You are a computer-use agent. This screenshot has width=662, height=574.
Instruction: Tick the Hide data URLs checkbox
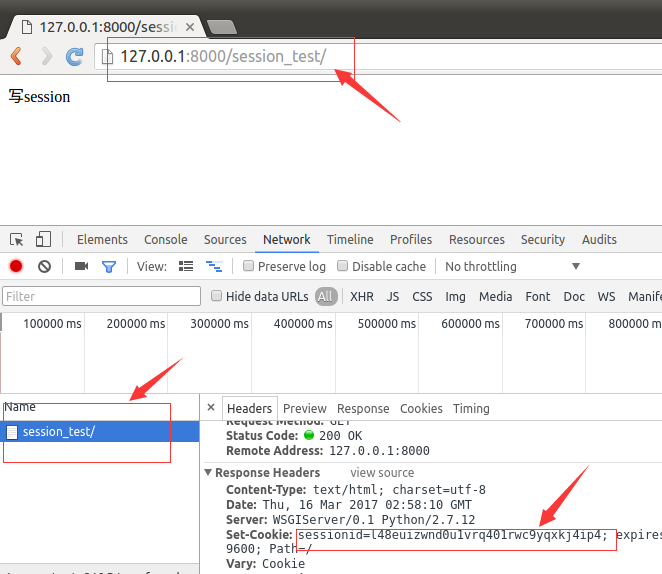point(217,297)
